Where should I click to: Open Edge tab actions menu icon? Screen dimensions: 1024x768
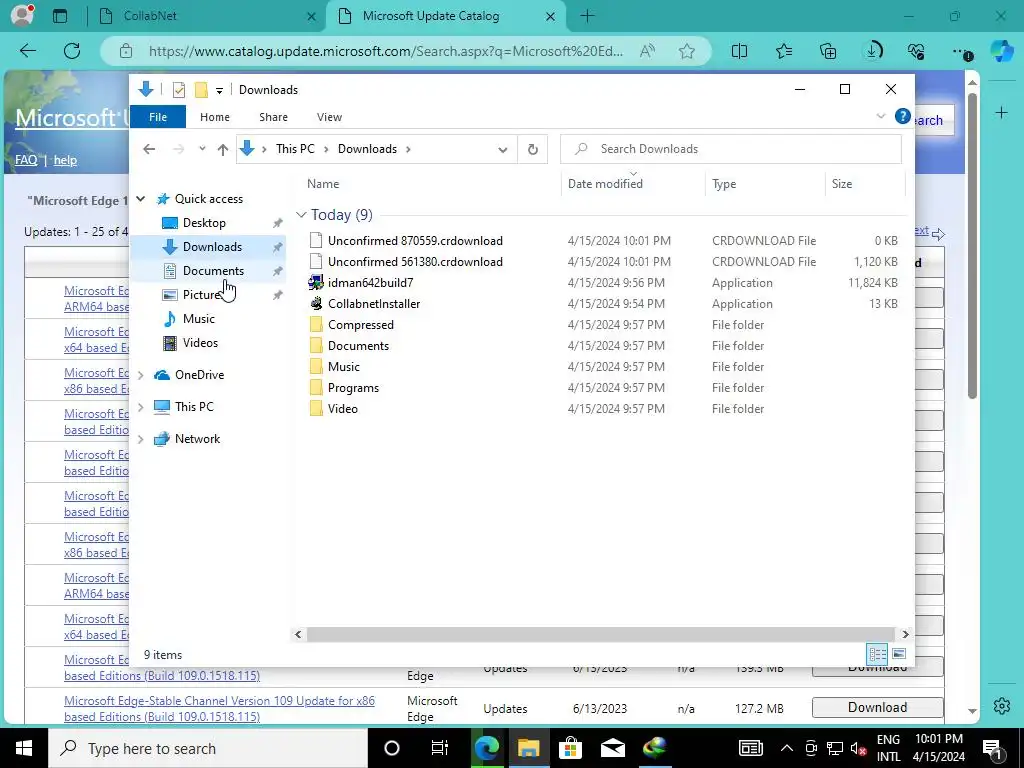pos(60,16)
